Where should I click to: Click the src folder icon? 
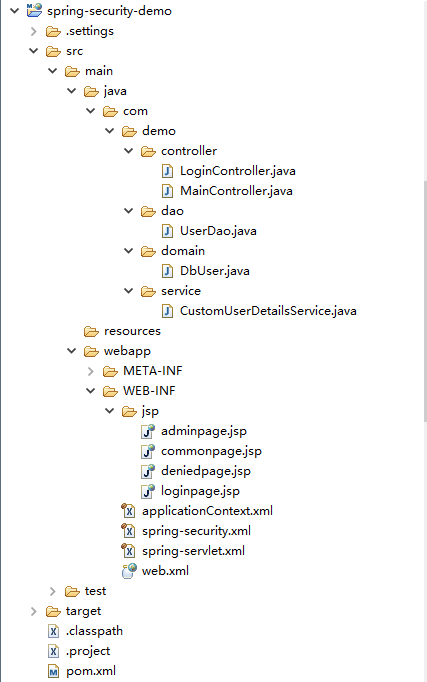click(53, 51)
